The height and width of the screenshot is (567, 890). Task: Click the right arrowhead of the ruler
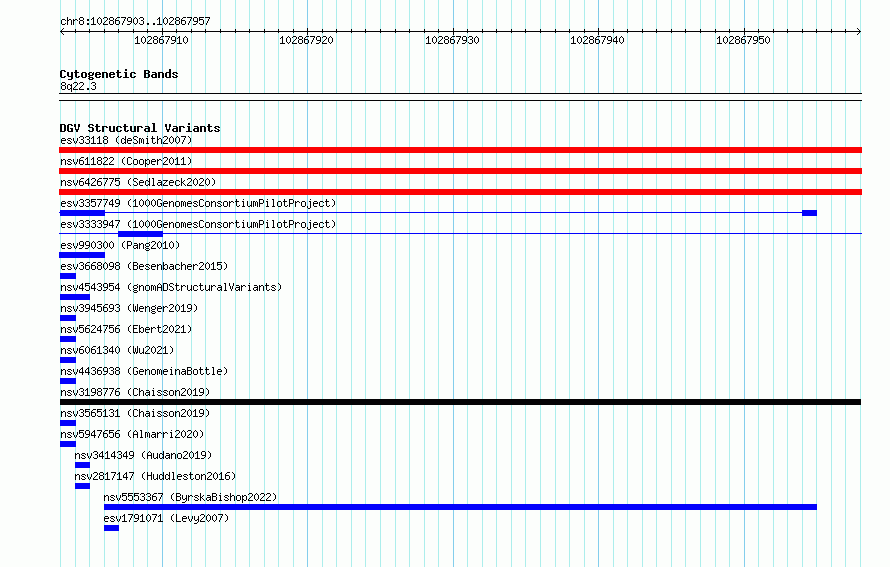point(859,32)
